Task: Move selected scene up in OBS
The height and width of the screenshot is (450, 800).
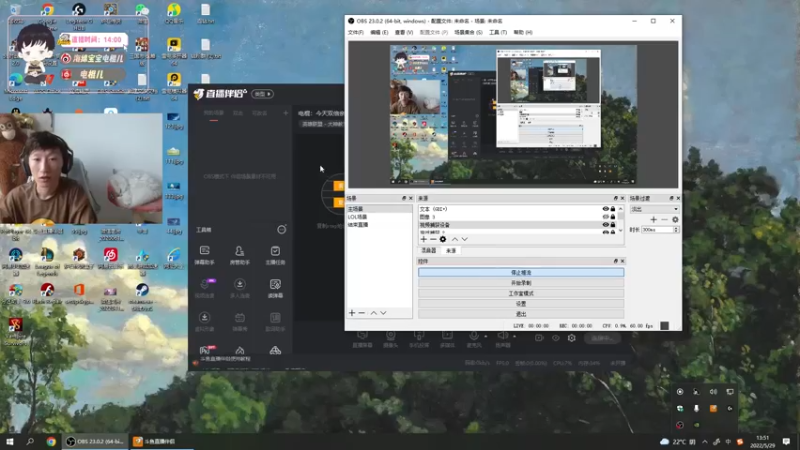Action: point(373,313)
